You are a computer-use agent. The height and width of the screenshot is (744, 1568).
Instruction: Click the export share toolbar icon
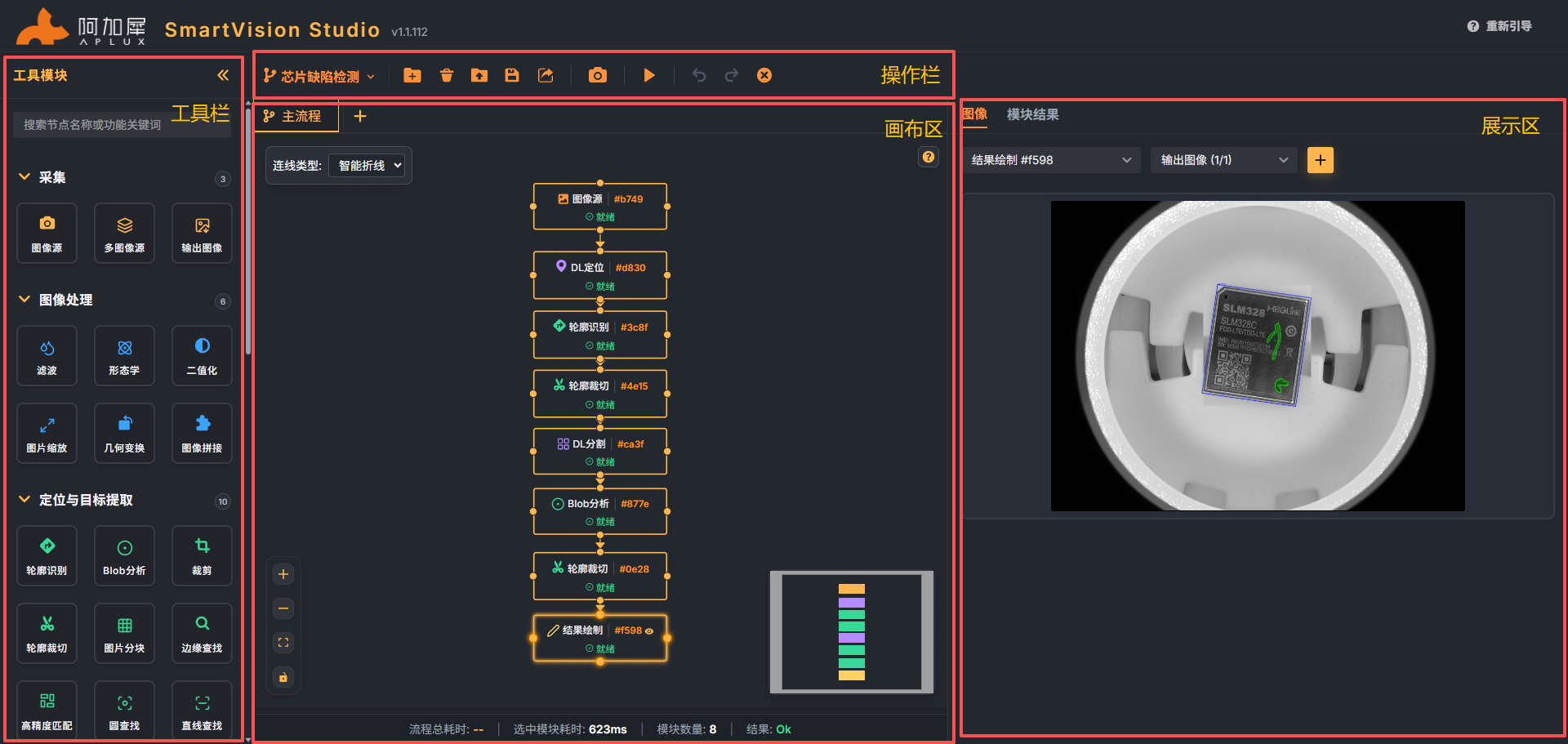pos(546,75)
